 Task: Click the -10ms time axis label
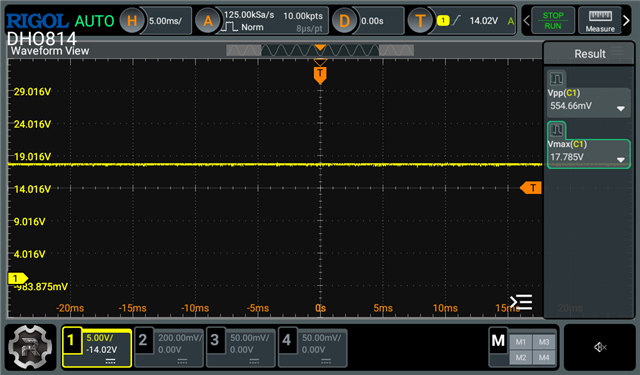195,308
